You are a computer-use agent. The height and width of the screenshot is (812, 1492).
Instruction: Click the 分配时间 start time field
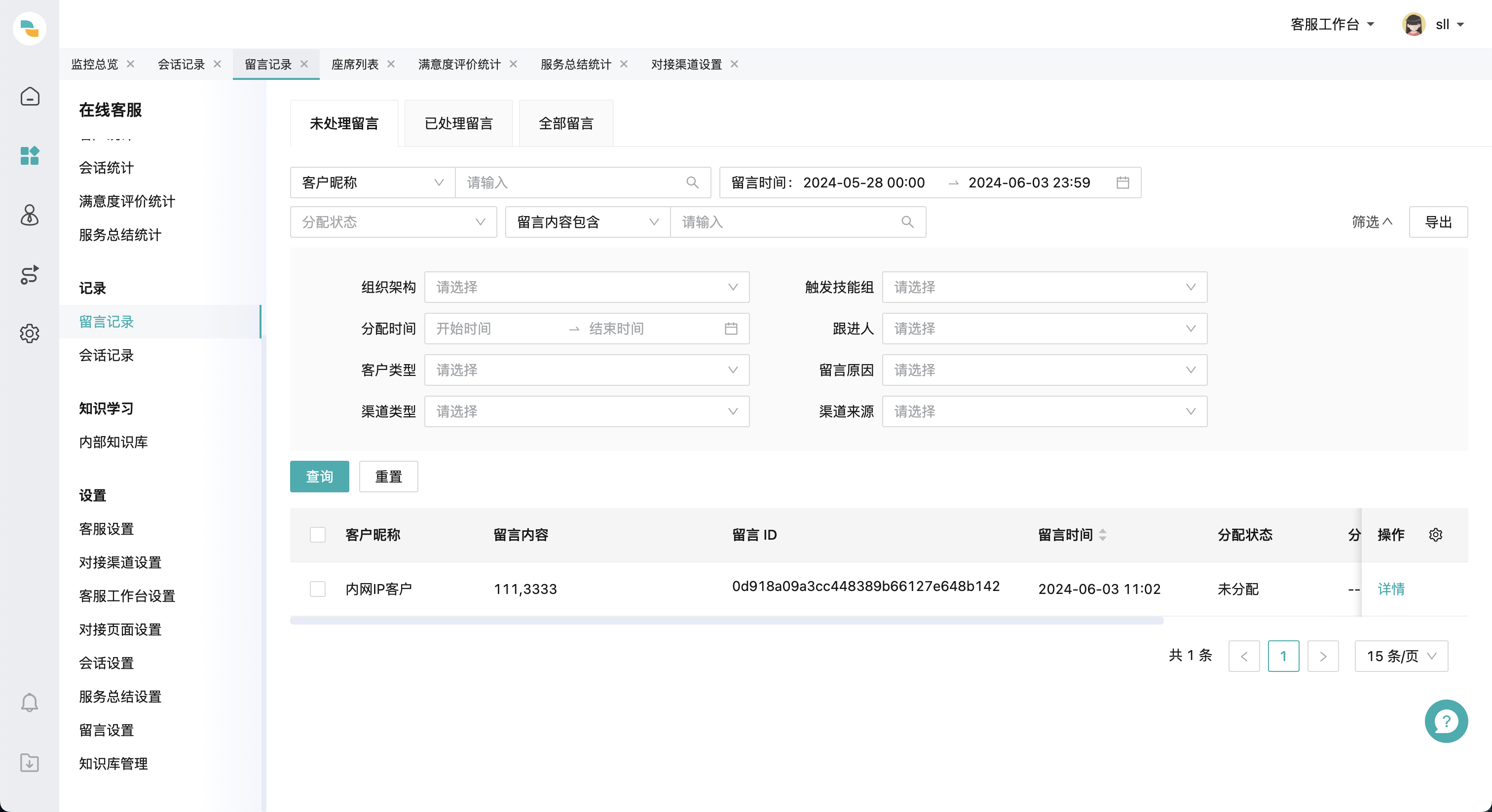click(496, 329)
